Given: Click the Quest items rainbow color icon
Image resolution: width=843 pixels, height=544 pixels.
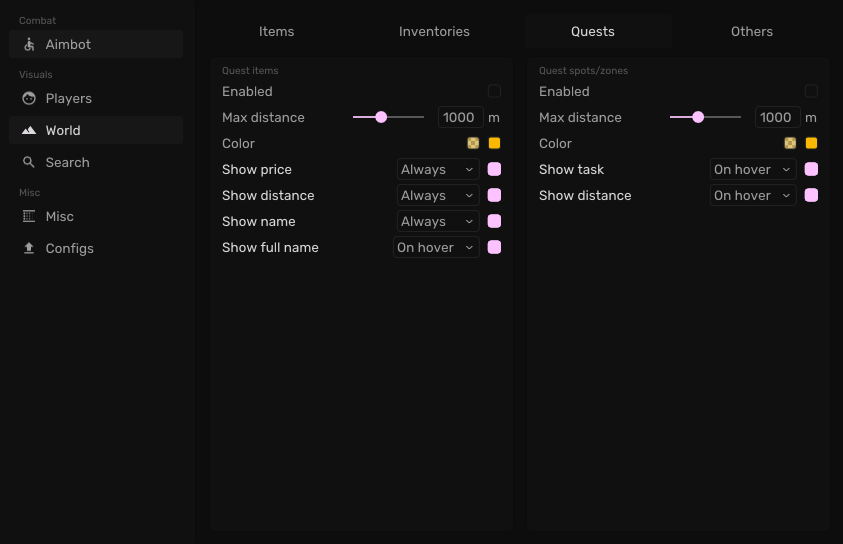Looking at the screenshot, I should [x=473, y=144].
